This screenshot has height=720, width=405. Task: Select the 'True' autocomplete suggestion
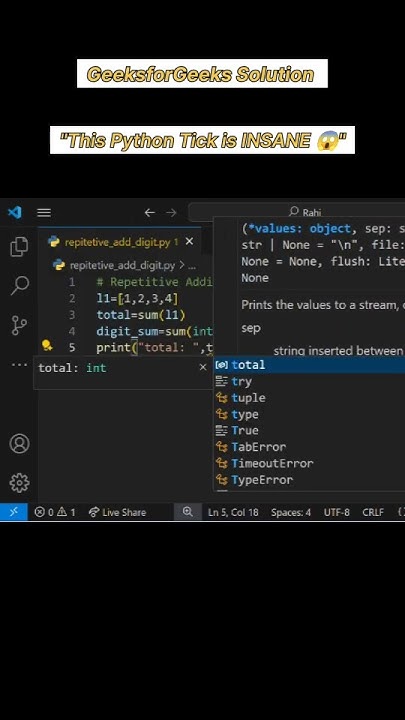pos(310,431)
